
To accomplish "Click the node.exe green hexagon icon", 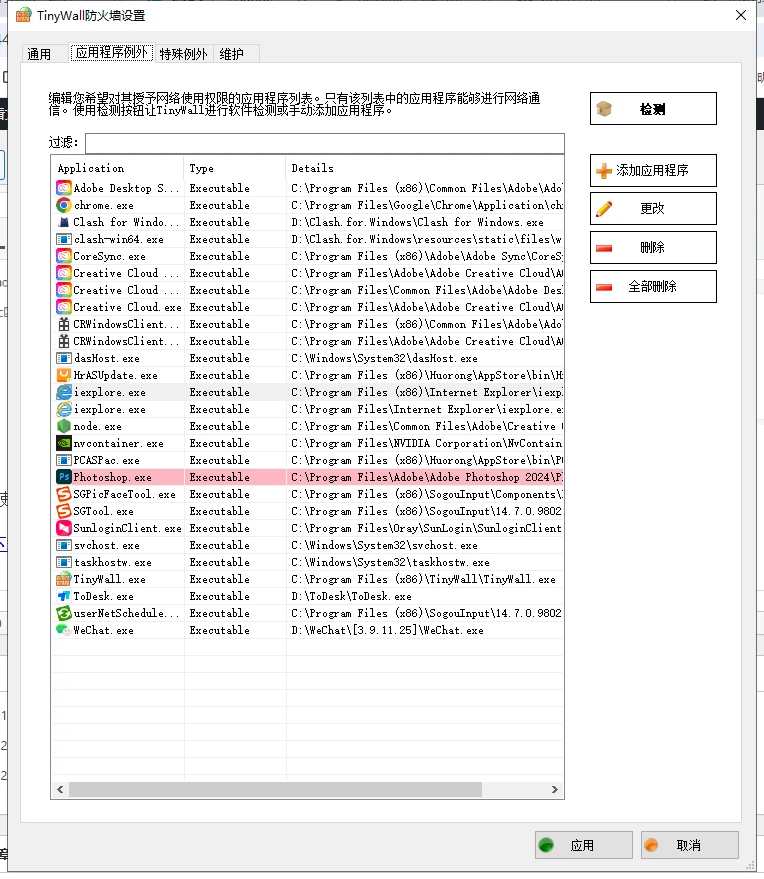I will point(64,426).
